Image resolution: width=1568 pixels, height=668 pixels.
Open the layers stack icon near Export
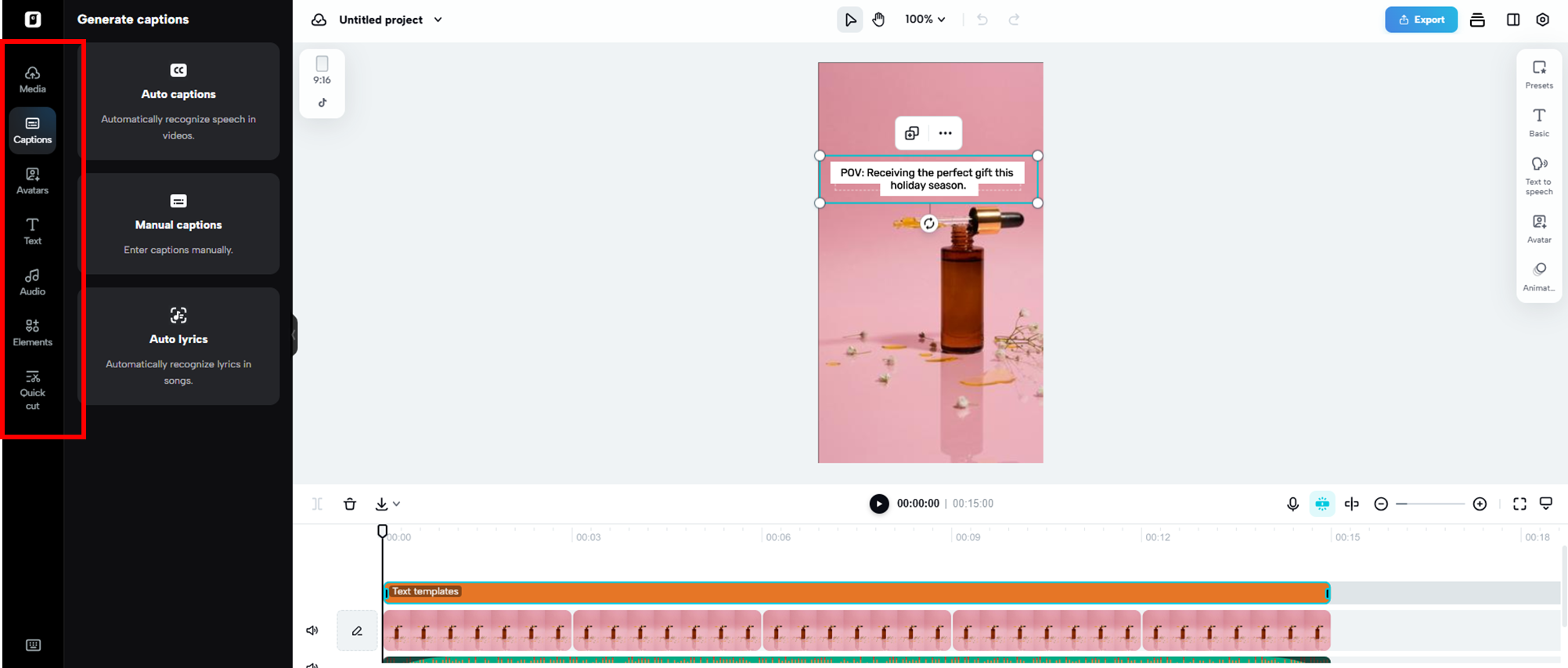click(1477, 20)
